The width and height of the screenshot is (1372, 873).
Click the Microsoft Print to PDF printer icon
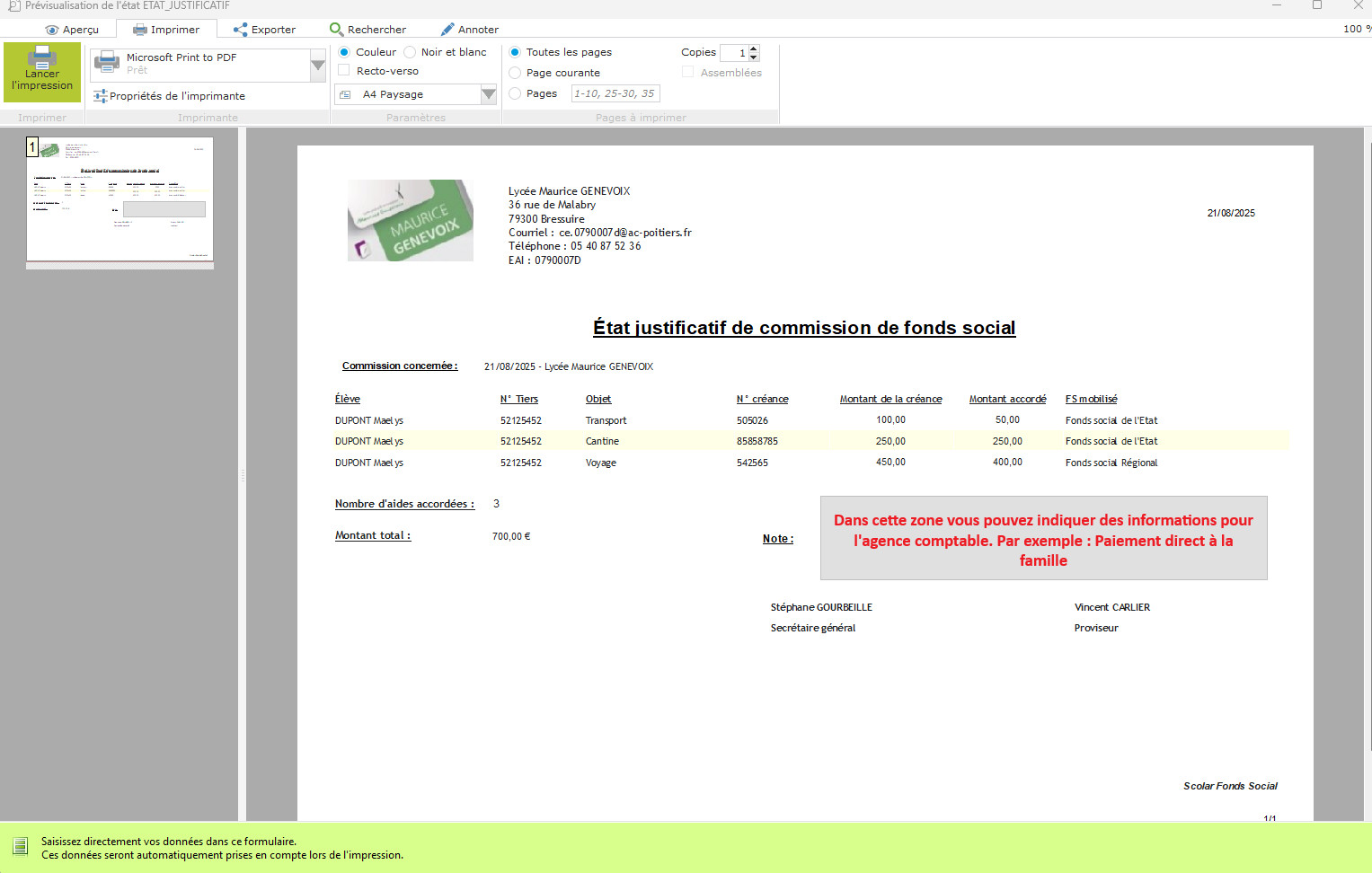107,63
